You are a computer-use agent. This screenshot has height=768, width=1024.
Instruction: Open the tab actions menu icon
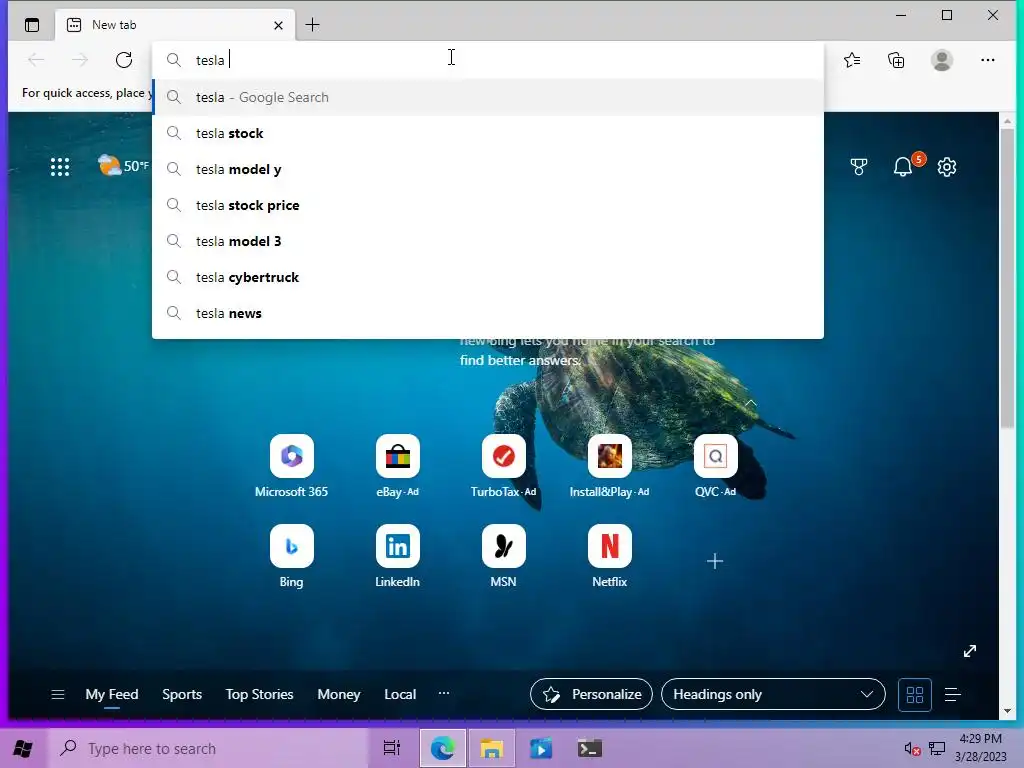click(x=31, y=25)
